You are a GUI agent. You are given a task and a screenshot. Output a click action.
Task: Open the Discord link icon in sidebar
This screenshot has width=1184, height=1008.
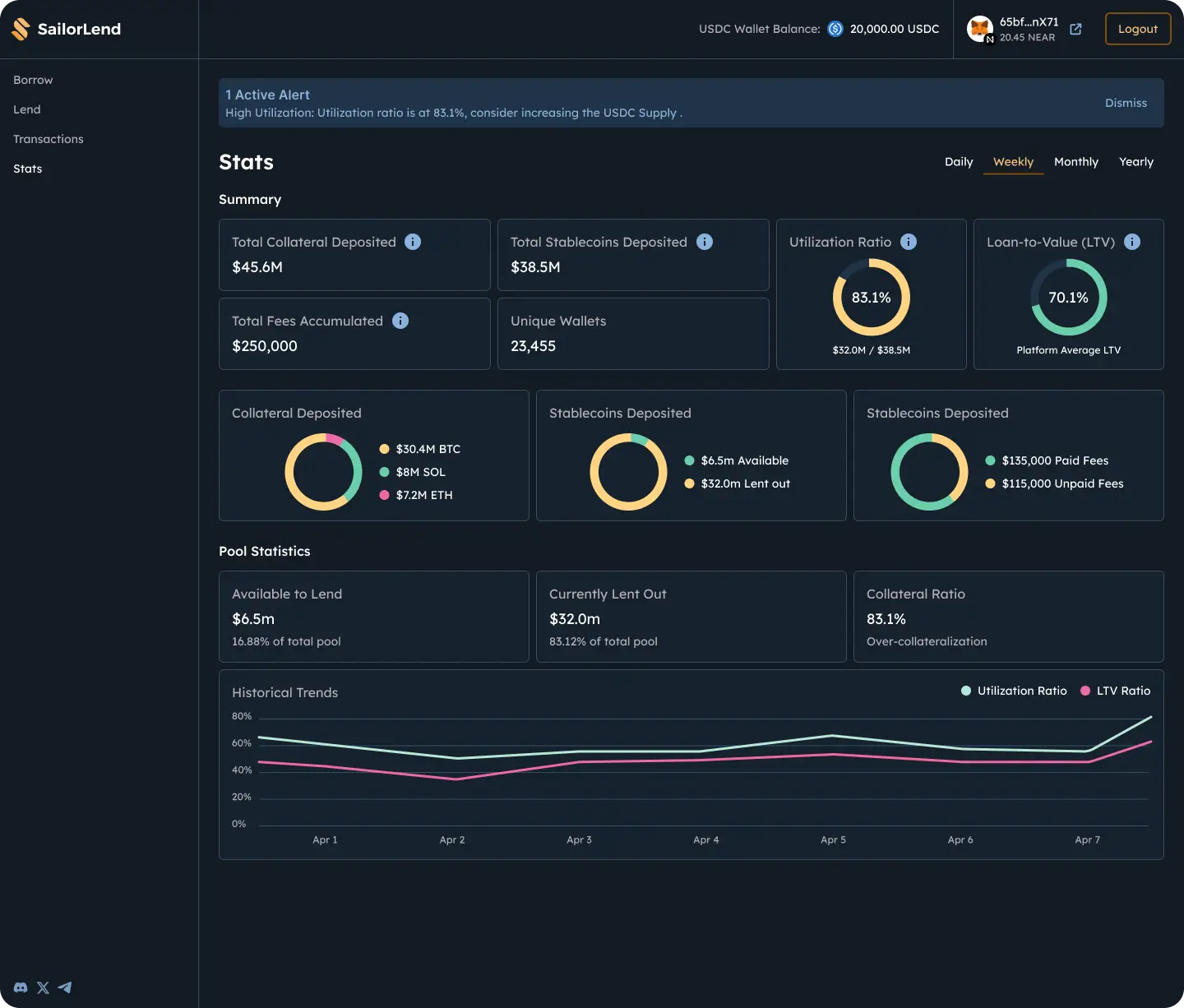pyautogui.click(x=21, y=987)
